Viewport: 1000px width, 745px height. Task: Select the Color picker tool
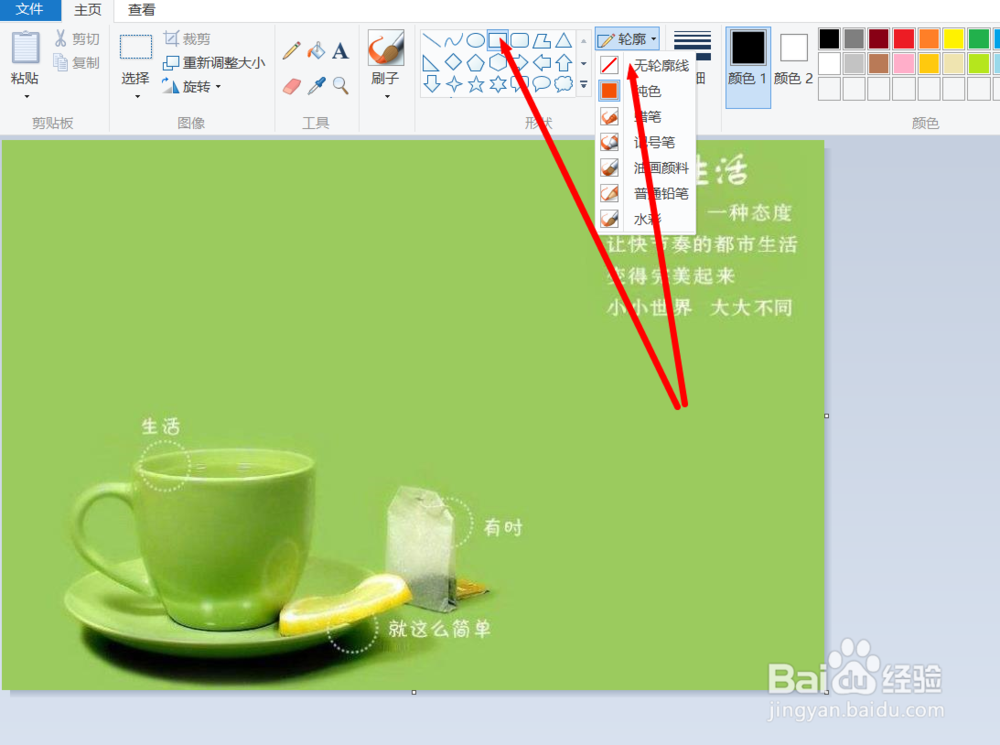coord(315,83)
